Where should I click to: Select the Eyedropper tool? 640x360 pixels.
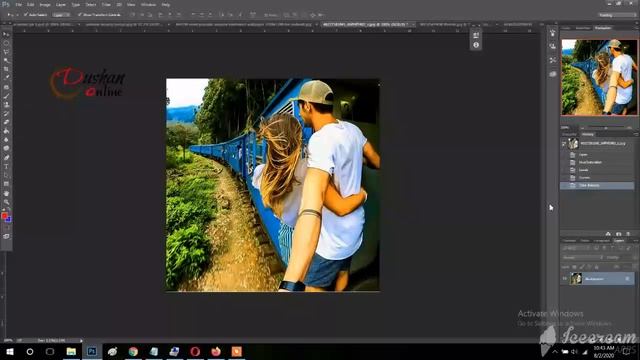click(x=6, y=78)
